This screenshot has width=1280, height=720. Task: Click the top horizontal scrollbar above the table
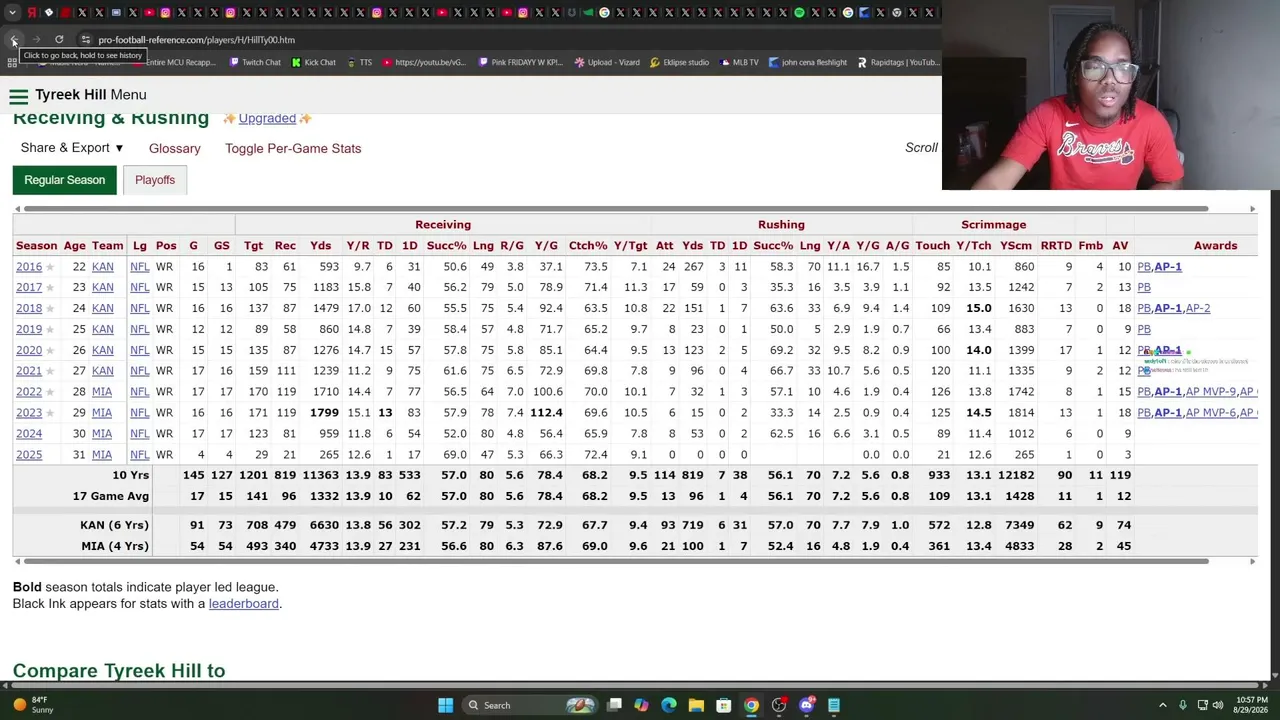[616, 209]
